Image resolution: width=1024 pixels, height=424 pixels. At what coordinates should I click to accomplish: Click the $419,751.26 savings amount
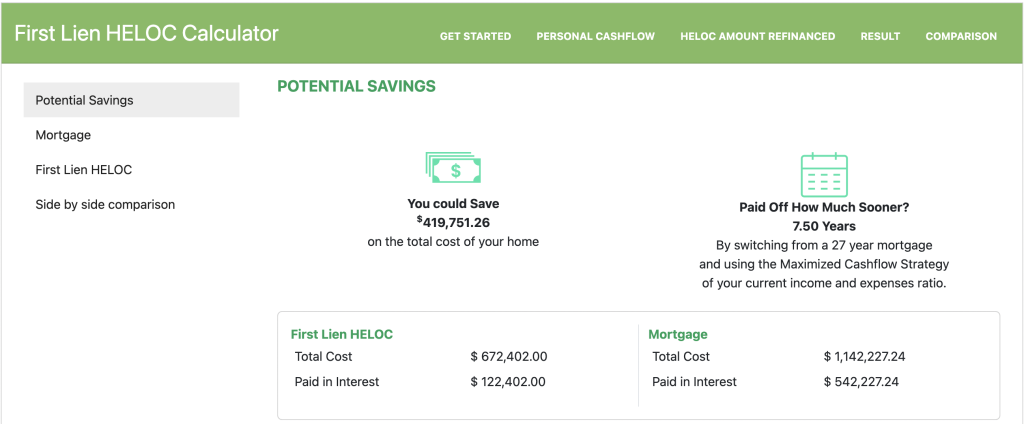(x=455, y=223)
